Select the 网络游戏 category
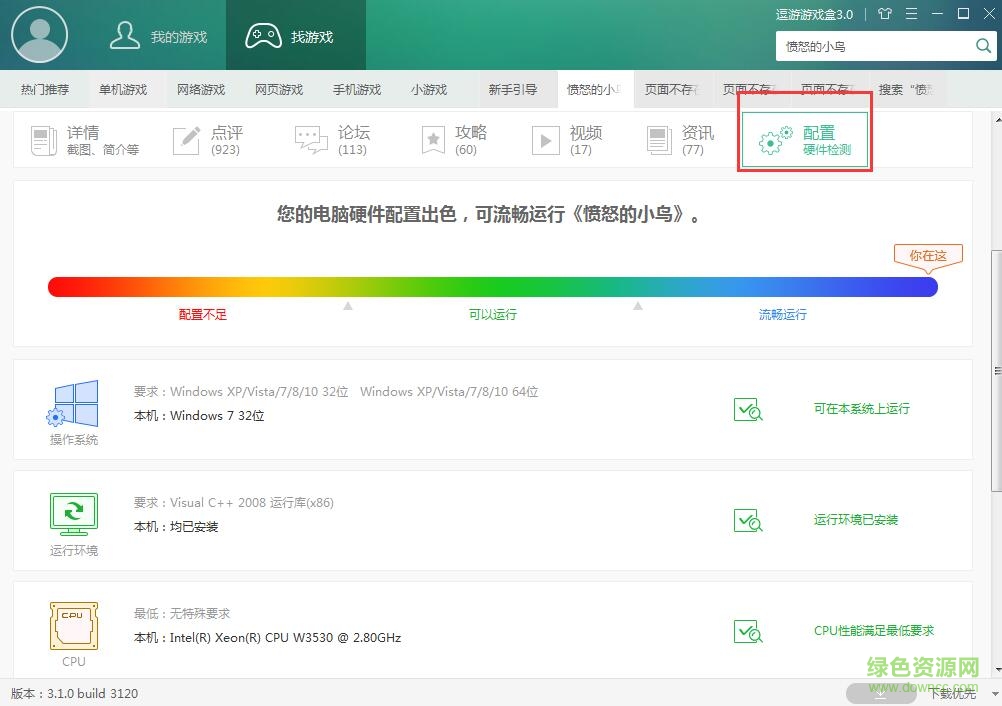Image resolution: width=1002 pixels, height=706 pixels. click(200, 89)
